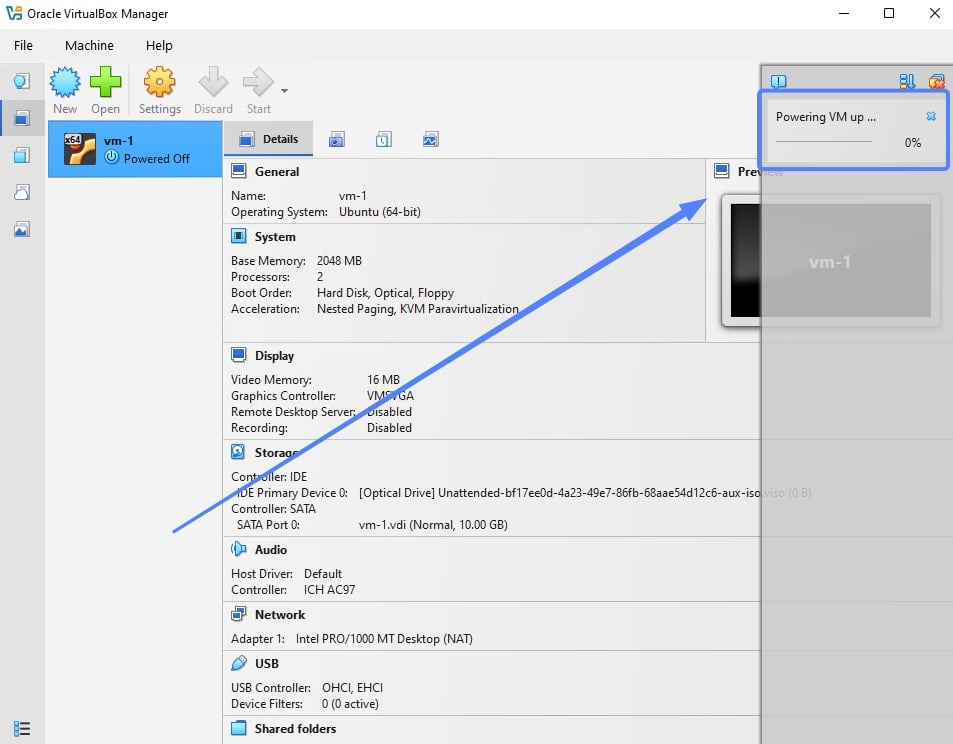Image resolution: width=953 pixels, height=744 pixels.
Task: Click the Video Memory 16 MB value
Action: click(x=383, y=380)
